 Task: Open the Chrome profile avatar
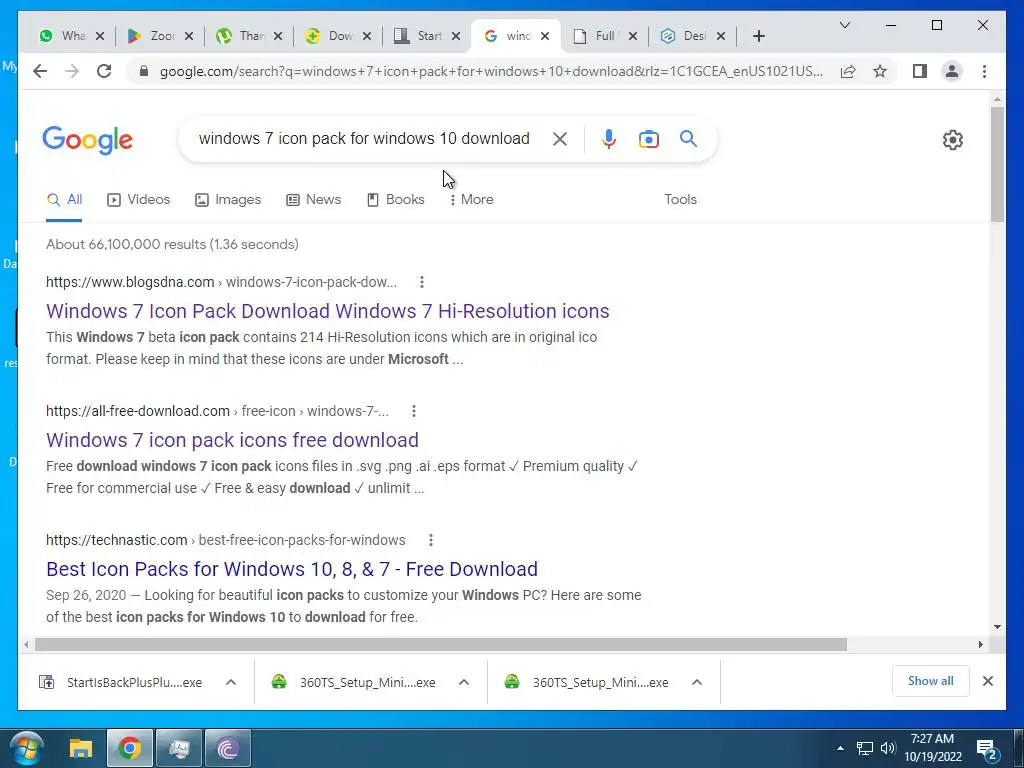pyautogui.click(x=952, y=71)
